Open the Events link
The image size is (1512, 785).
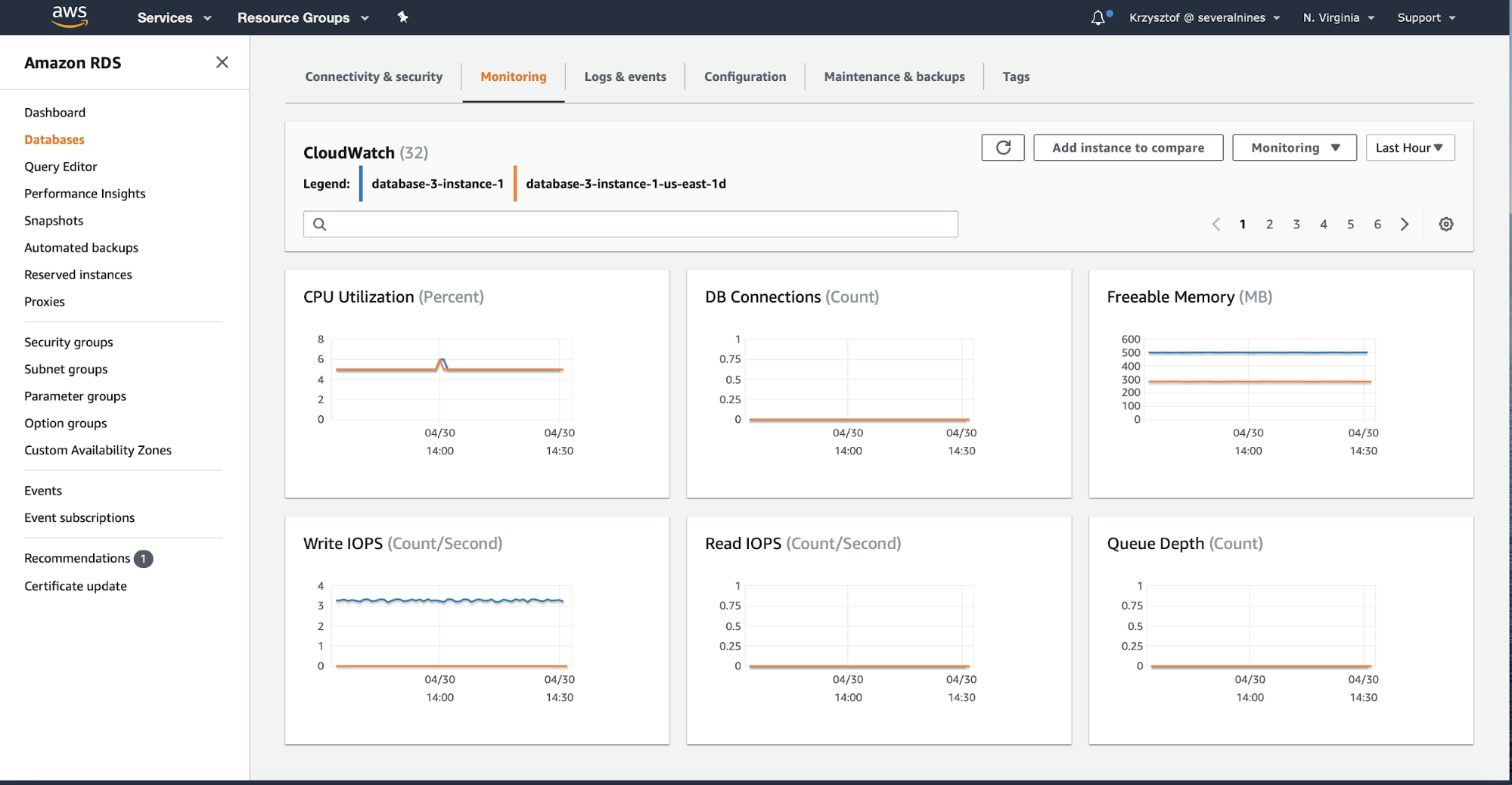click(x=43, y=490)
